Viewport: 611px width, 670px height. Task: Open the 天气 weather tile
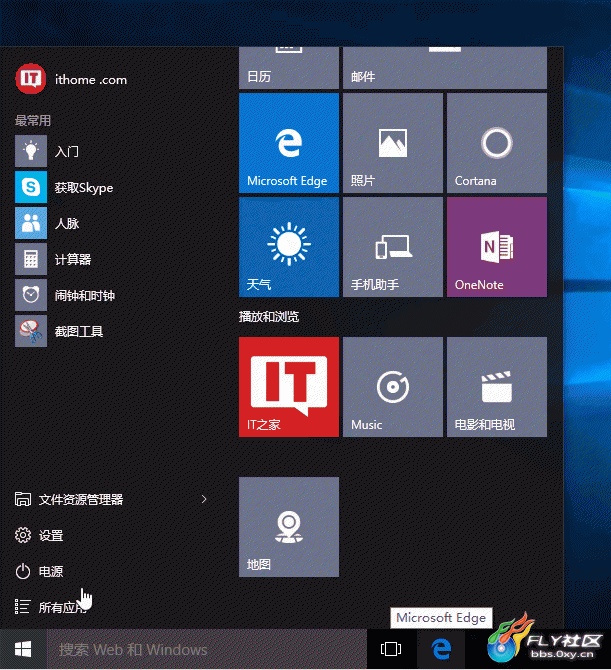tap(289, 247)
